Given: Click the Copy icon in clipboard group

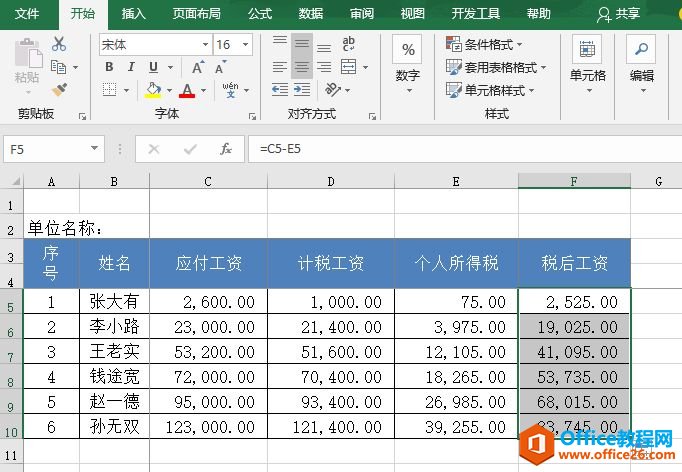Looking at the screenshot, I should click(59, 67).
